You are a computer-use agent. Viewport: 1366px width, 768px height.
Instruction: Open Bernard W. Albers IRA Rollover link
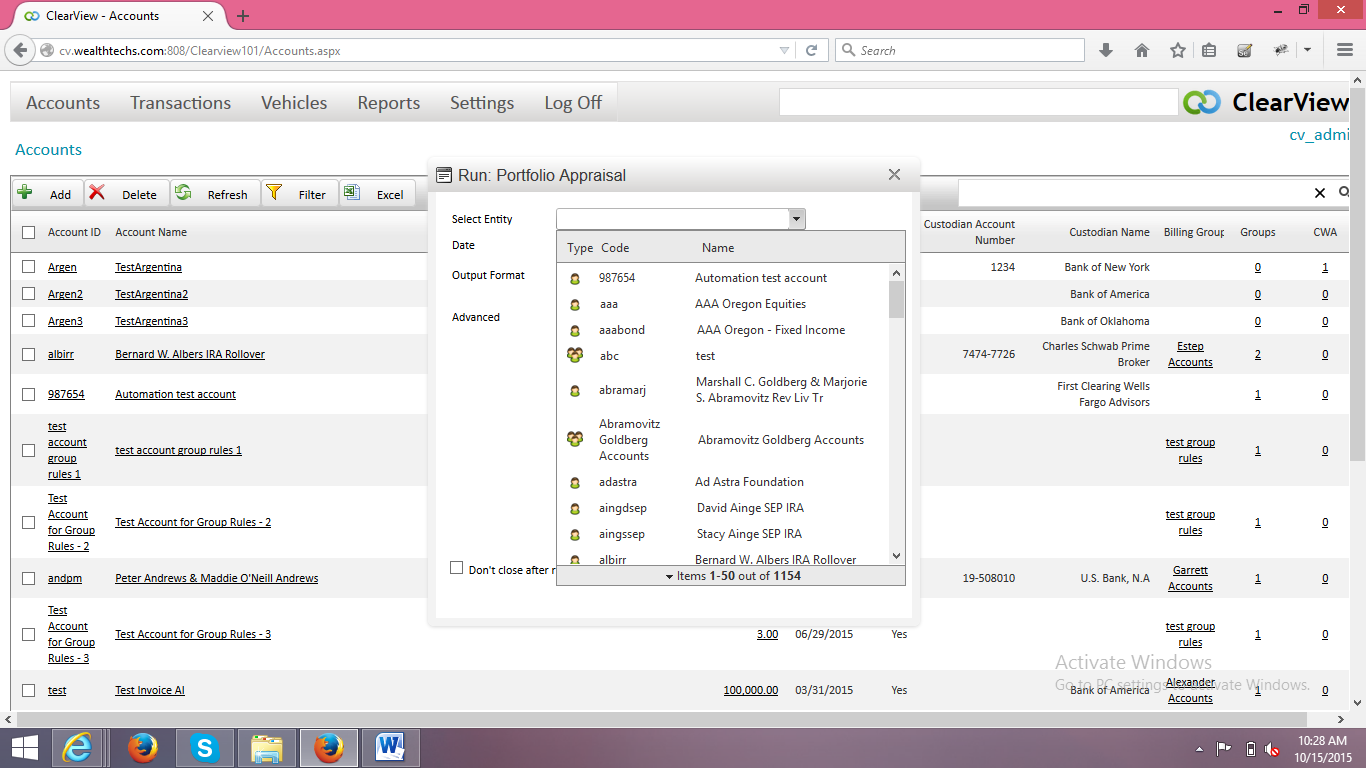coord(190,354)
